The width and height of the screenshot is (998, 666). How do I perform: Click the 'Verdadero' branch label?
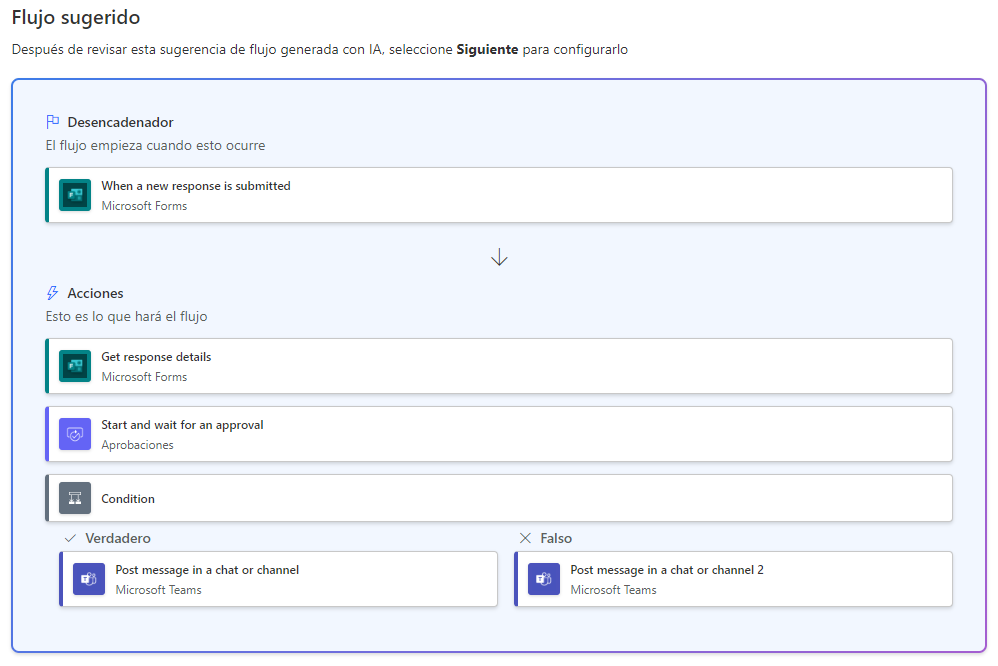click(118, 539)
